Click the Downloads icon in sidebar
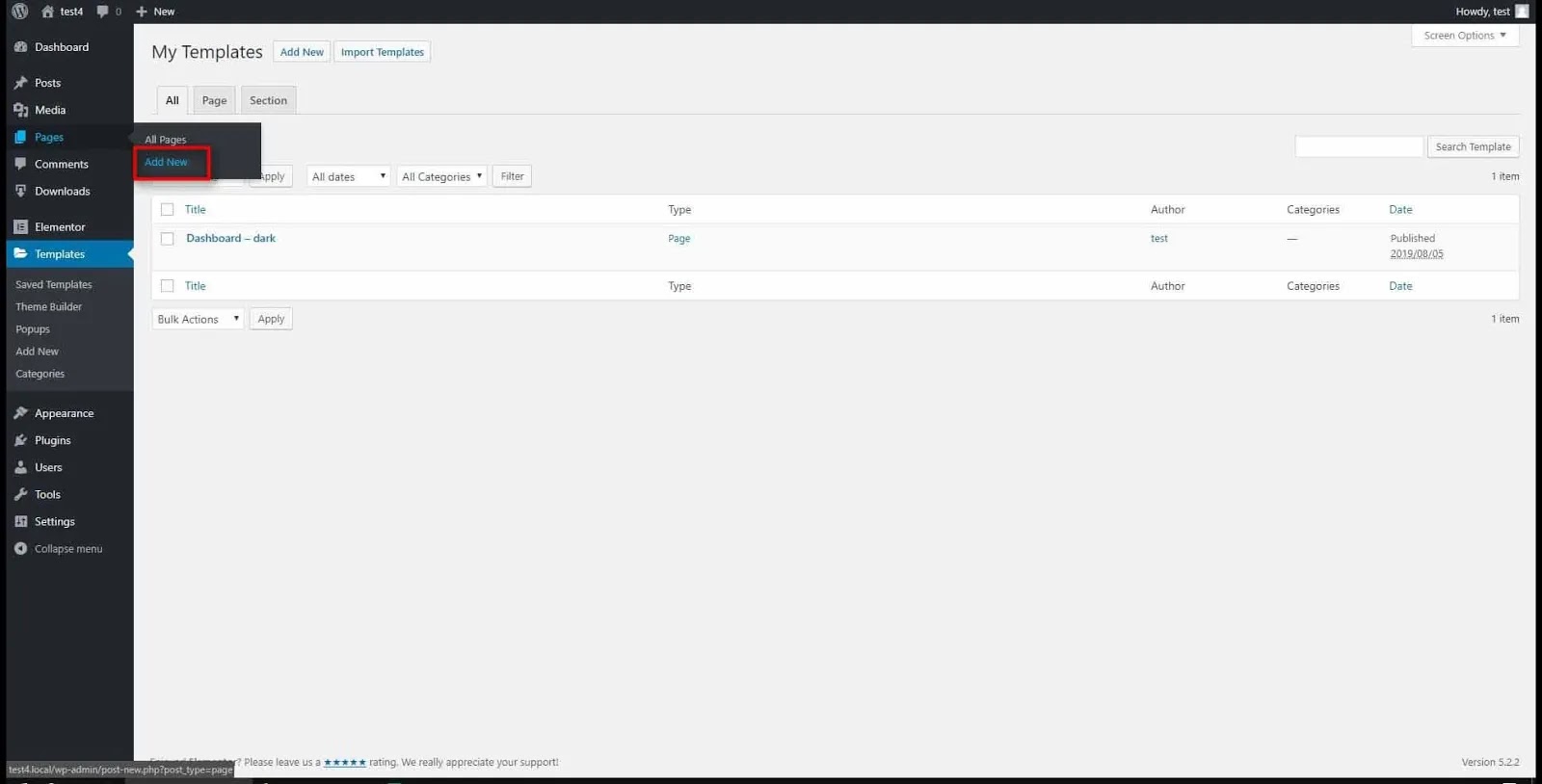Viewport: 1542px width, 784px height. tap(20, 191)
